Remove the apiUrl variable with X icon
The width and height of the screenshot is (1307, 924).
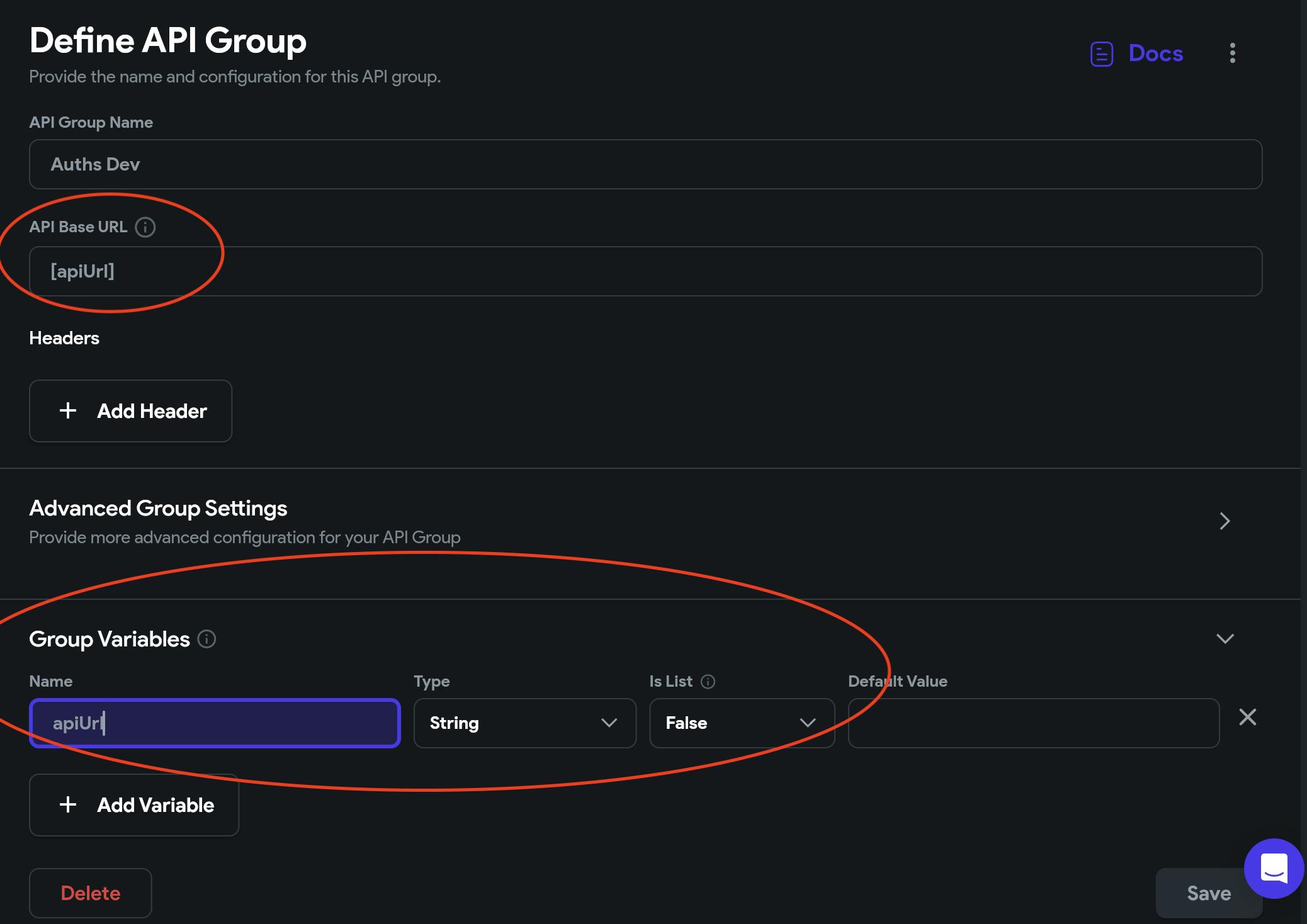[1247, 718]
